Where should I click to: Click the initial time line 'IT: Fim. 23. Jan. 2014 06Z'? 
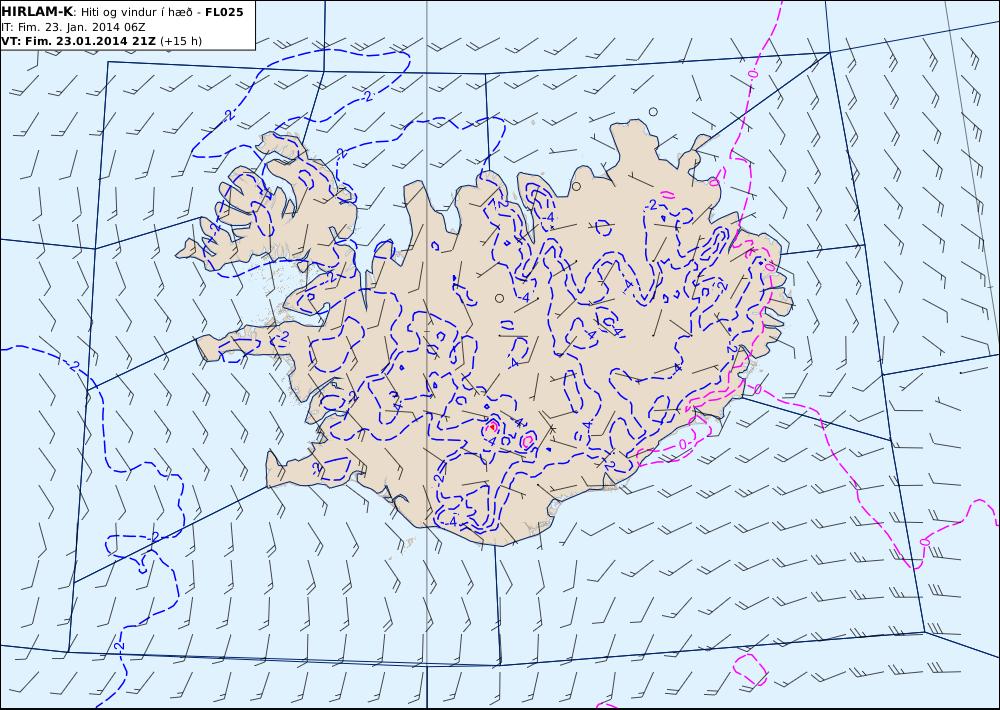point(74,27)
